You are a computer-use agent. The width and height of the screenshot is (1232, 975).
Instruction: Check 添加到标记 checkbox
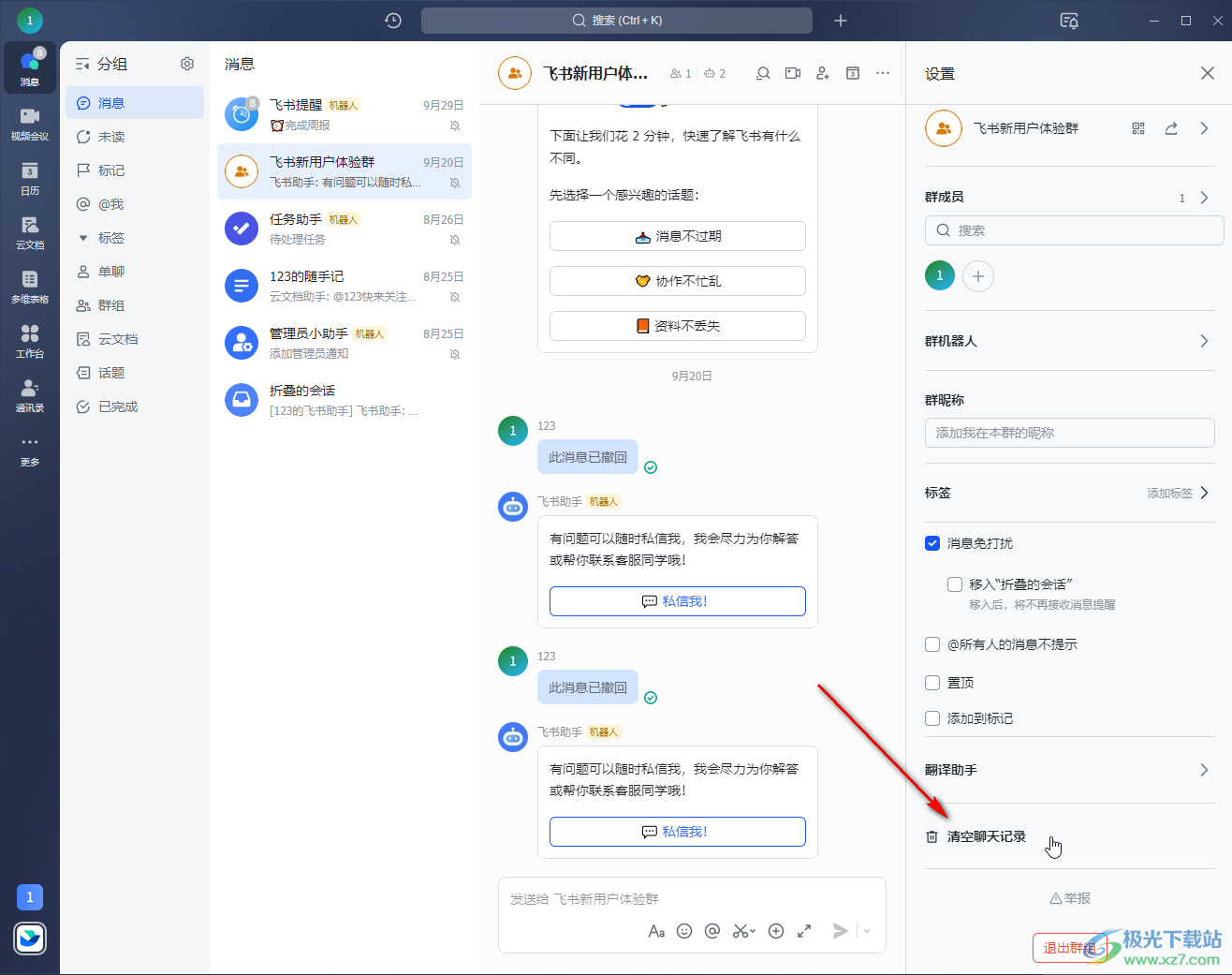click(932, 718)
